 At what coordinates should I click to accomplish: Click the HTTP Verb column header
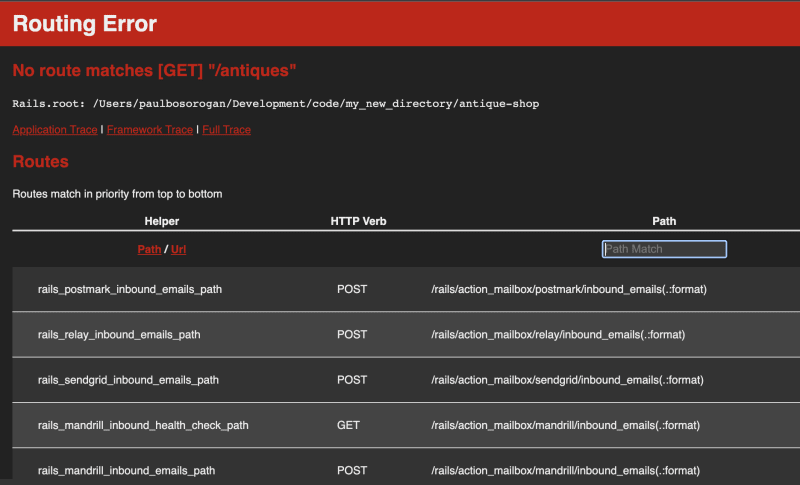pos(358,221)
